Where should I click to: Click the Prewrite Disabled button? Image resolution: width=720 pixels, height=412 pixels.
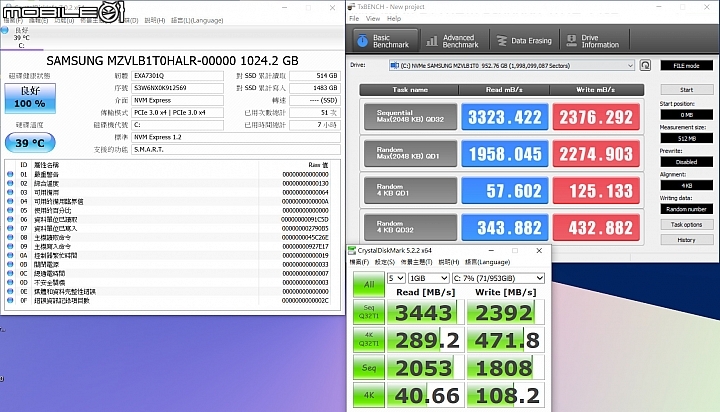pyautogui.click(x=686, y=162)
